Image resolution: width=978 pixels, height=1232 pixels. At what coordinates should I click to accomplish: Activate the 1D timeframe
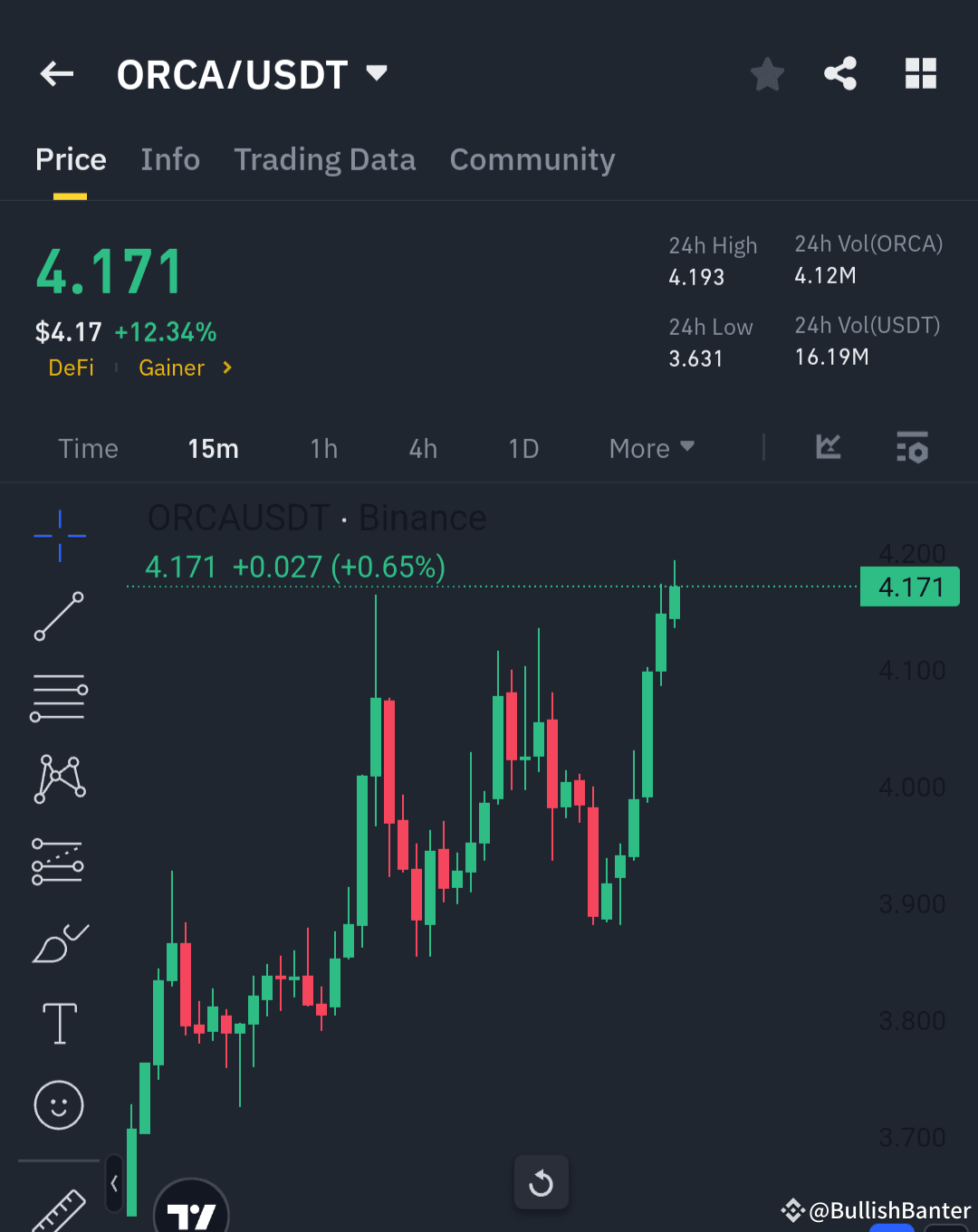[x=523, y=448]
